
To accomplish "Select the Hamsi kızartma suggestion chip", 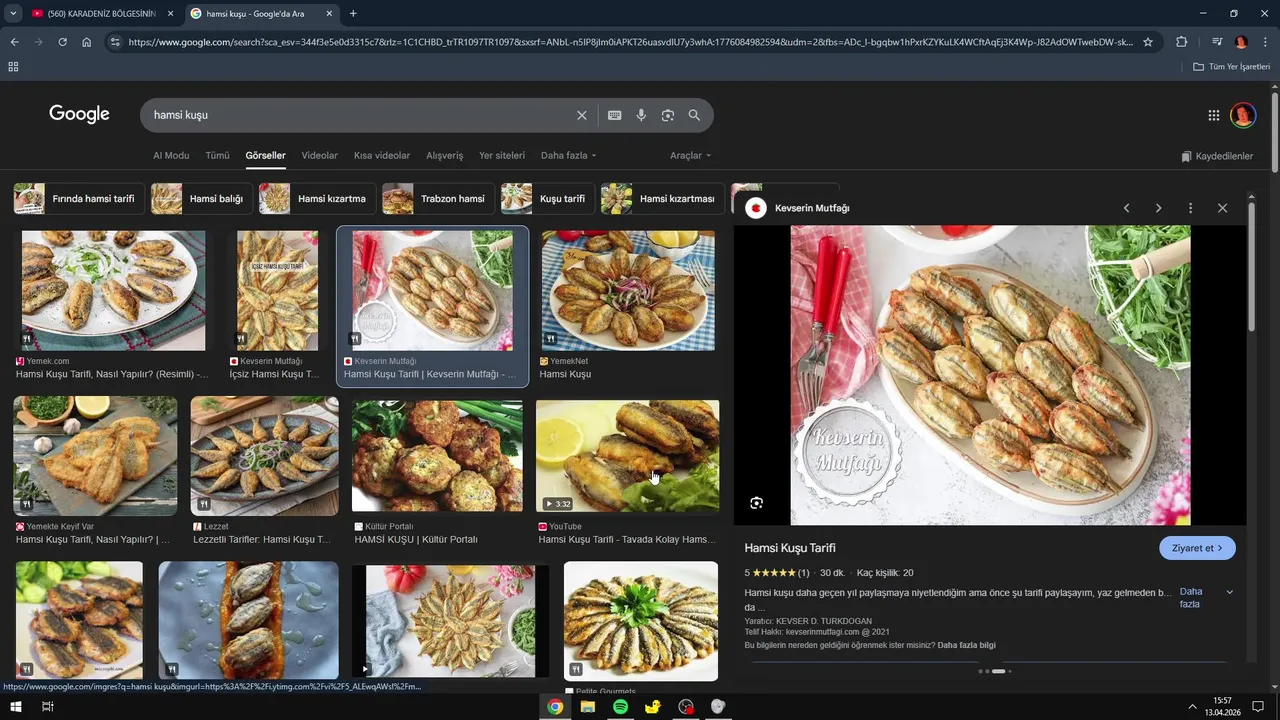I will pyautogui.click(x=317, y=199).
